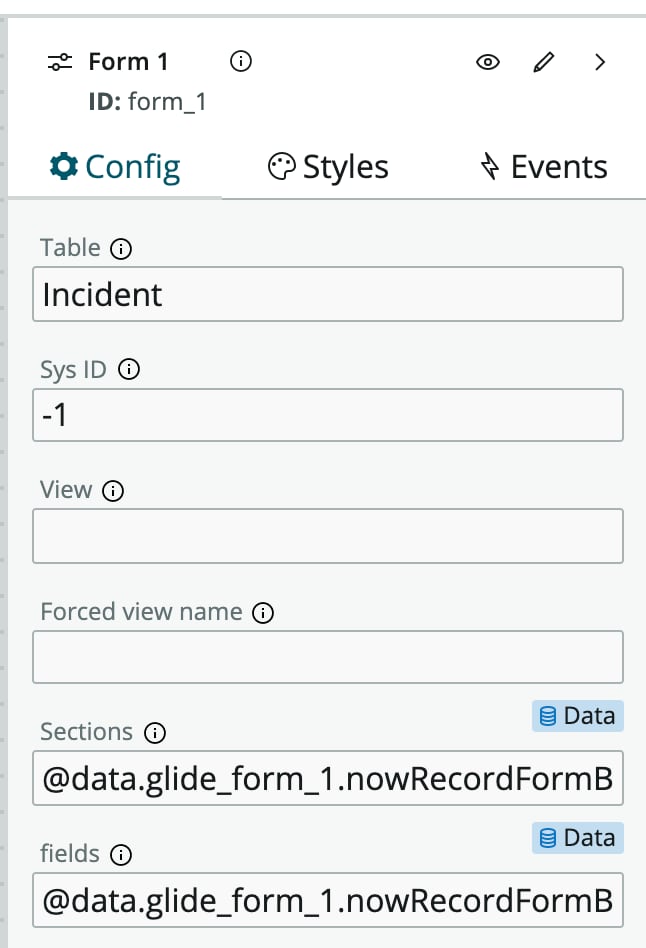The height and width of the screenshot is (948, 646).
Task: Click the pencil edit icon in header
Action: click(544, 62)
